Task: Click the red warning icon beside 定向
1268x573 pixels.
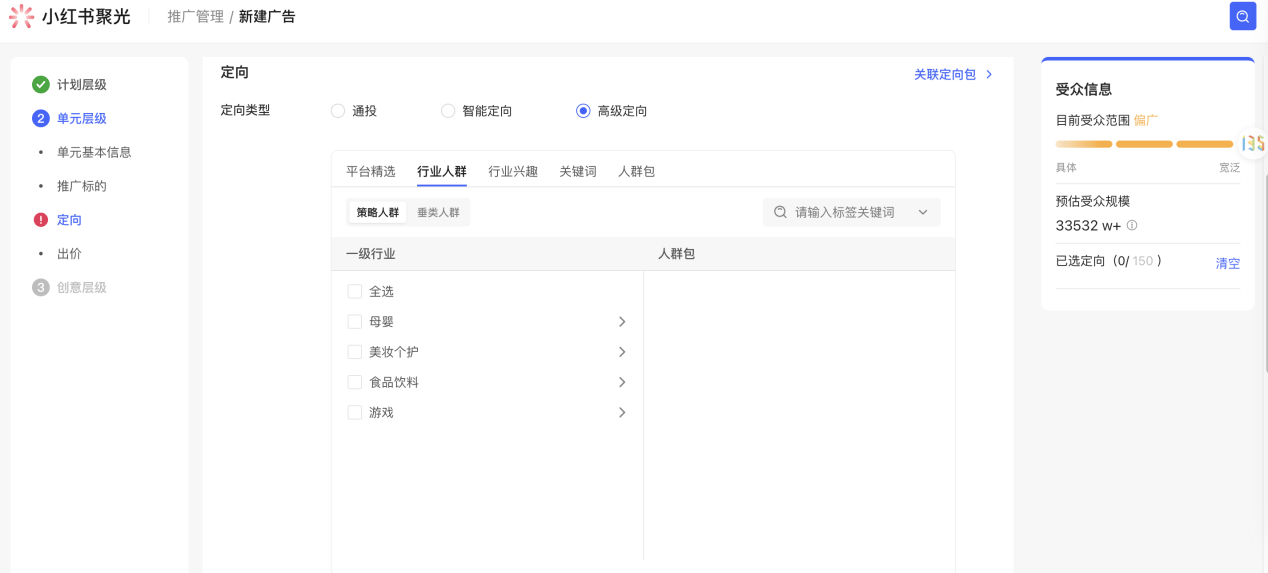Action: click(x=41, y=220)
